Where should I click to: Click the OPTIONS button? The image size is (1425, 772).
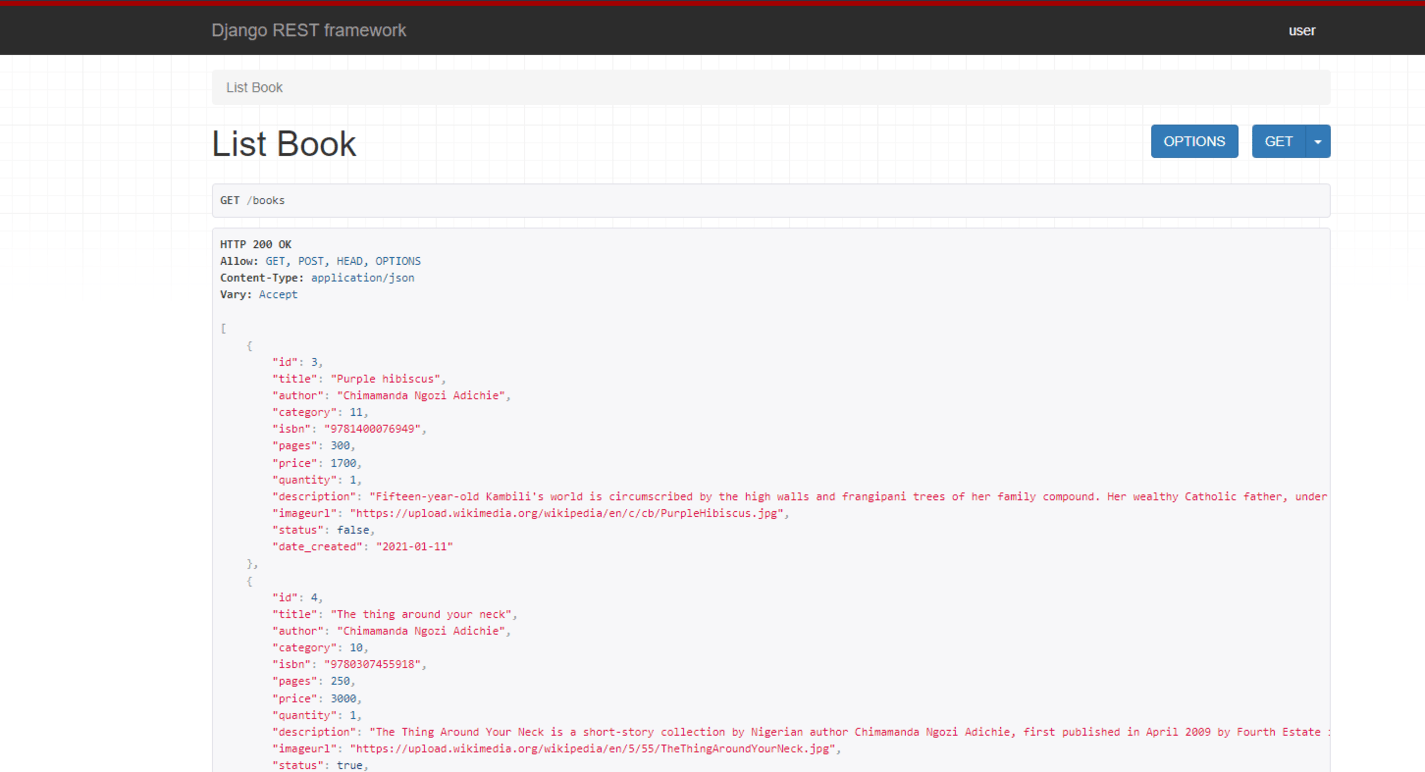(x=1194, y=141)
